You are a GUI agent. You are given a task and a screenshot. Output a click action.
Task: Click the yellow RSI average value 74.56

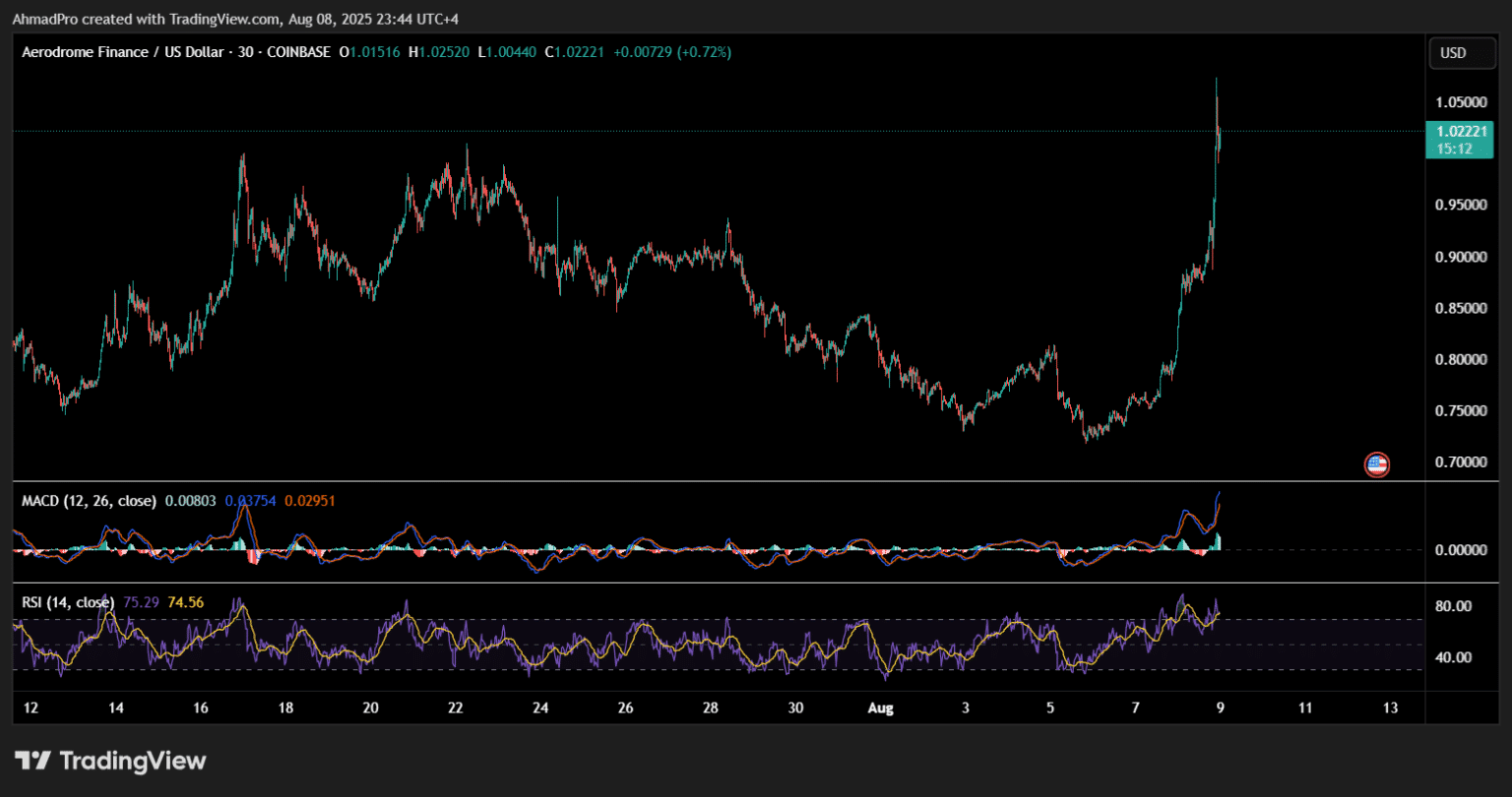click(x=185, y=602)
